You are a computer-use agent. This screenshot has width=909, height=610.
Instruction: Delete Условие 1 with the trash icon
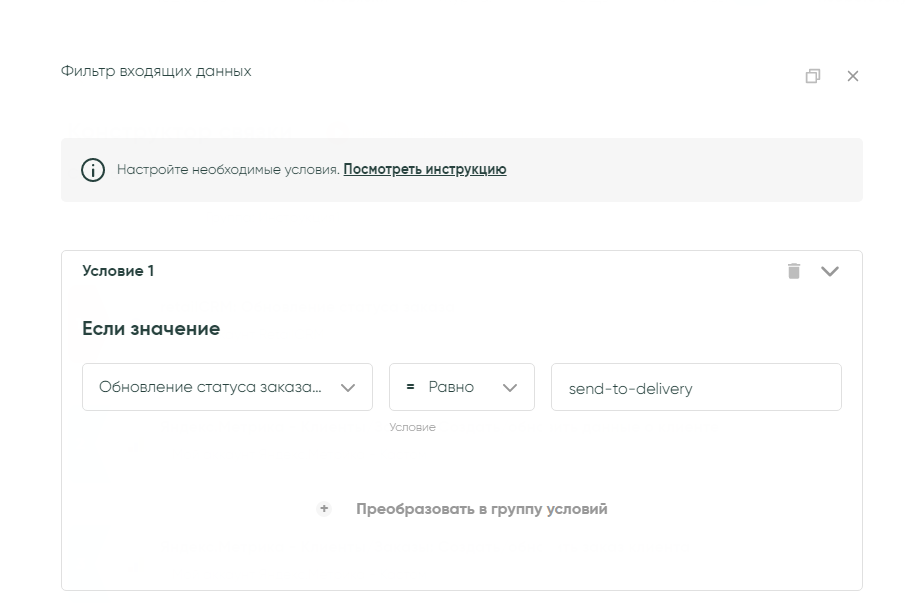pyautogui.click(x=794, y=271)
